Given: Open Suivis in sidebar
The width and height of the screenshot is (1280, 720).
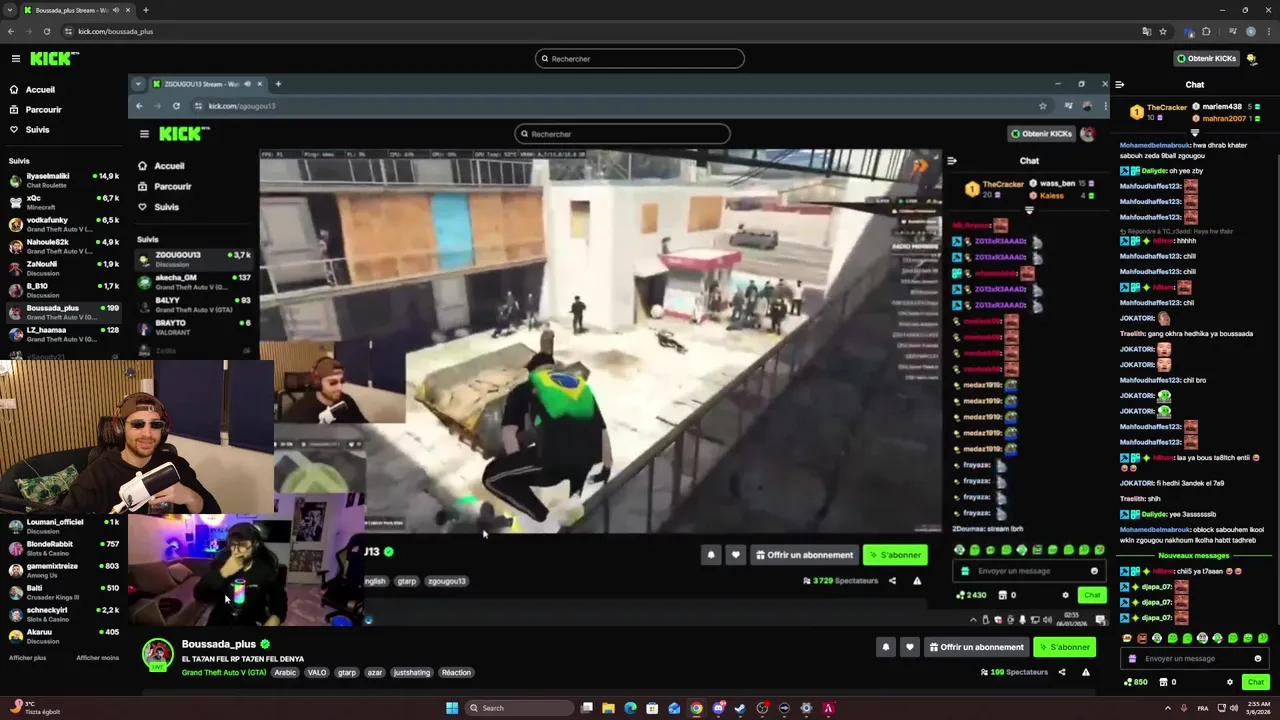Looking at the screenshot, I should (x=30, y=130).
